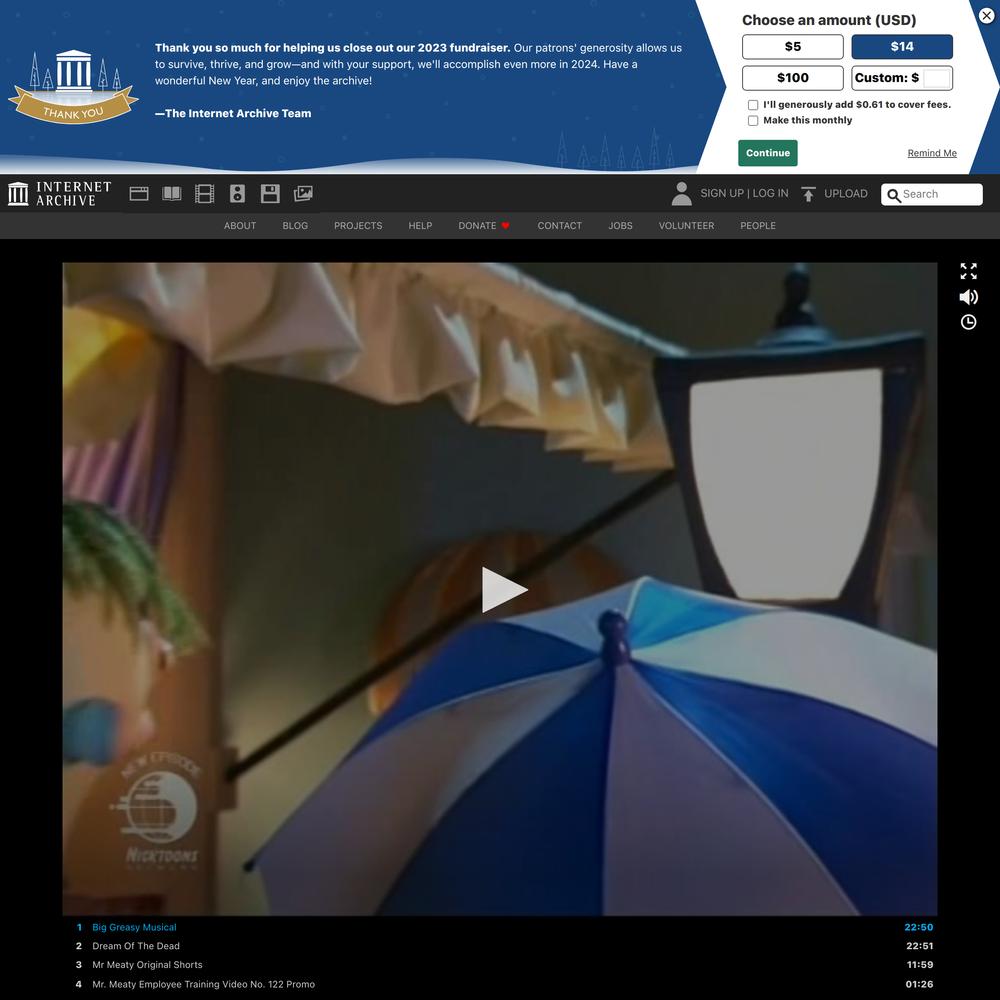Select playlist track Dream Of The Dead
Screen dimensions: 1000x1000
point(136,946)
